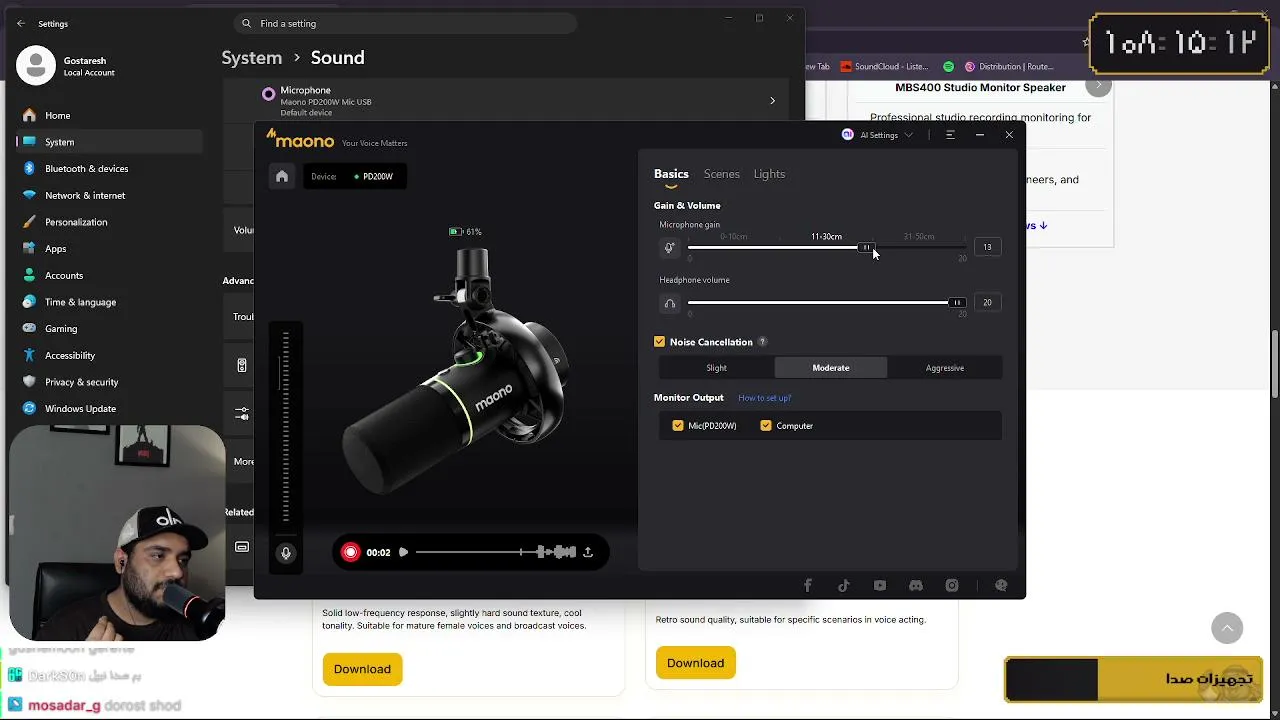The height and width of the screenshot is (720, 1280).
Task: Open Maono Discord server icon
Action: pyautogui.click(x=916, y=586)
